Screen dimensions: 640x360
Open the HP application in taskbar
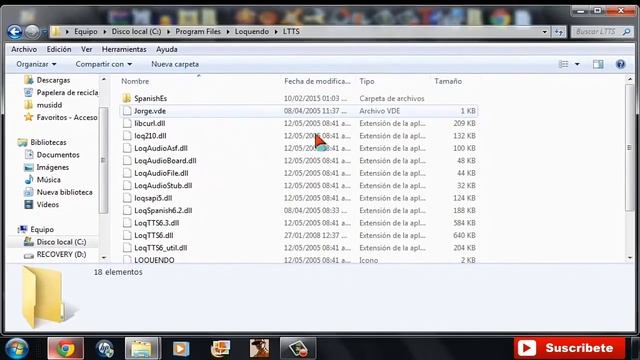(x=104, y=349)
